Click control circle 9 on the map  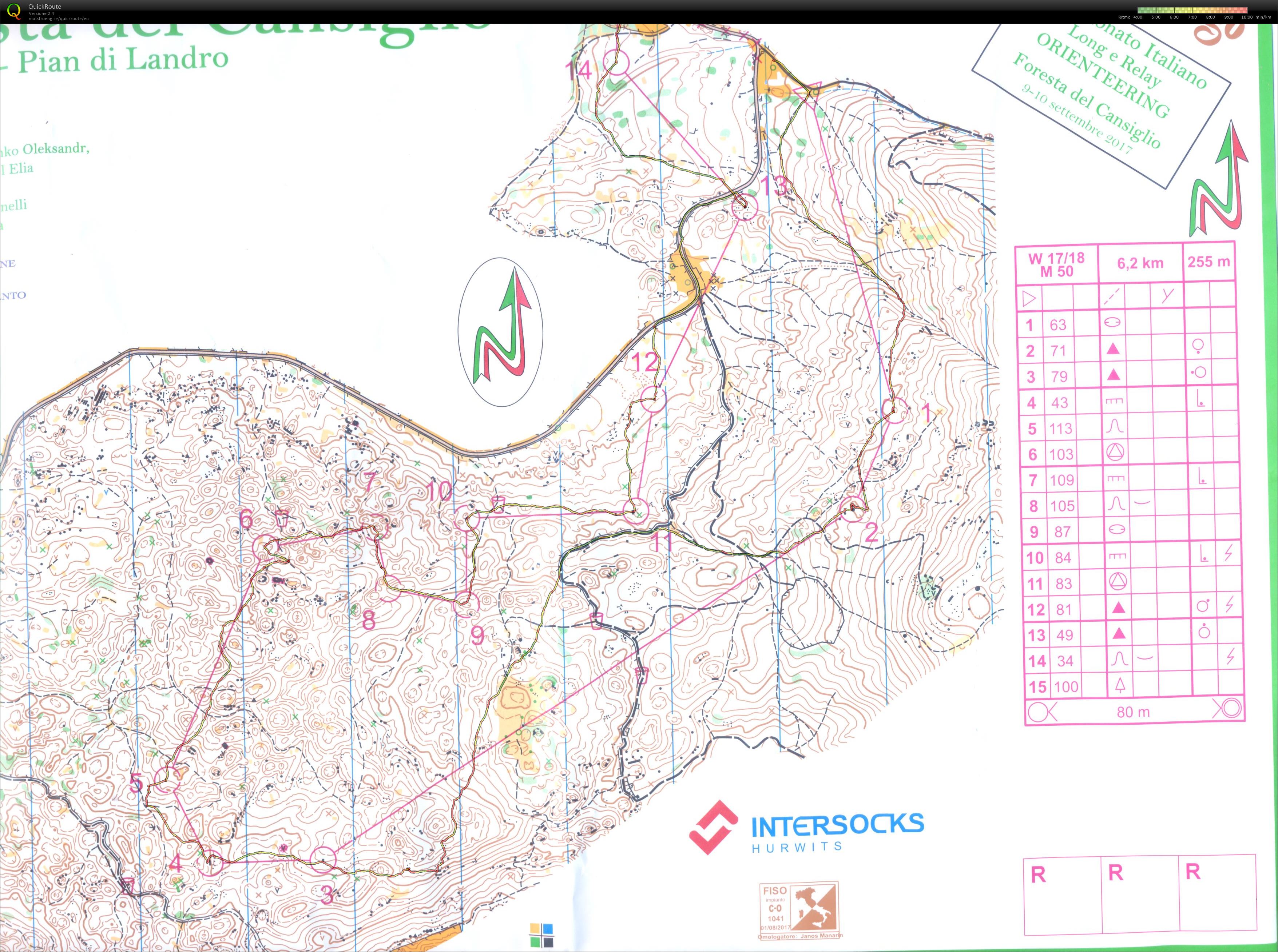[x=466, y=604]
